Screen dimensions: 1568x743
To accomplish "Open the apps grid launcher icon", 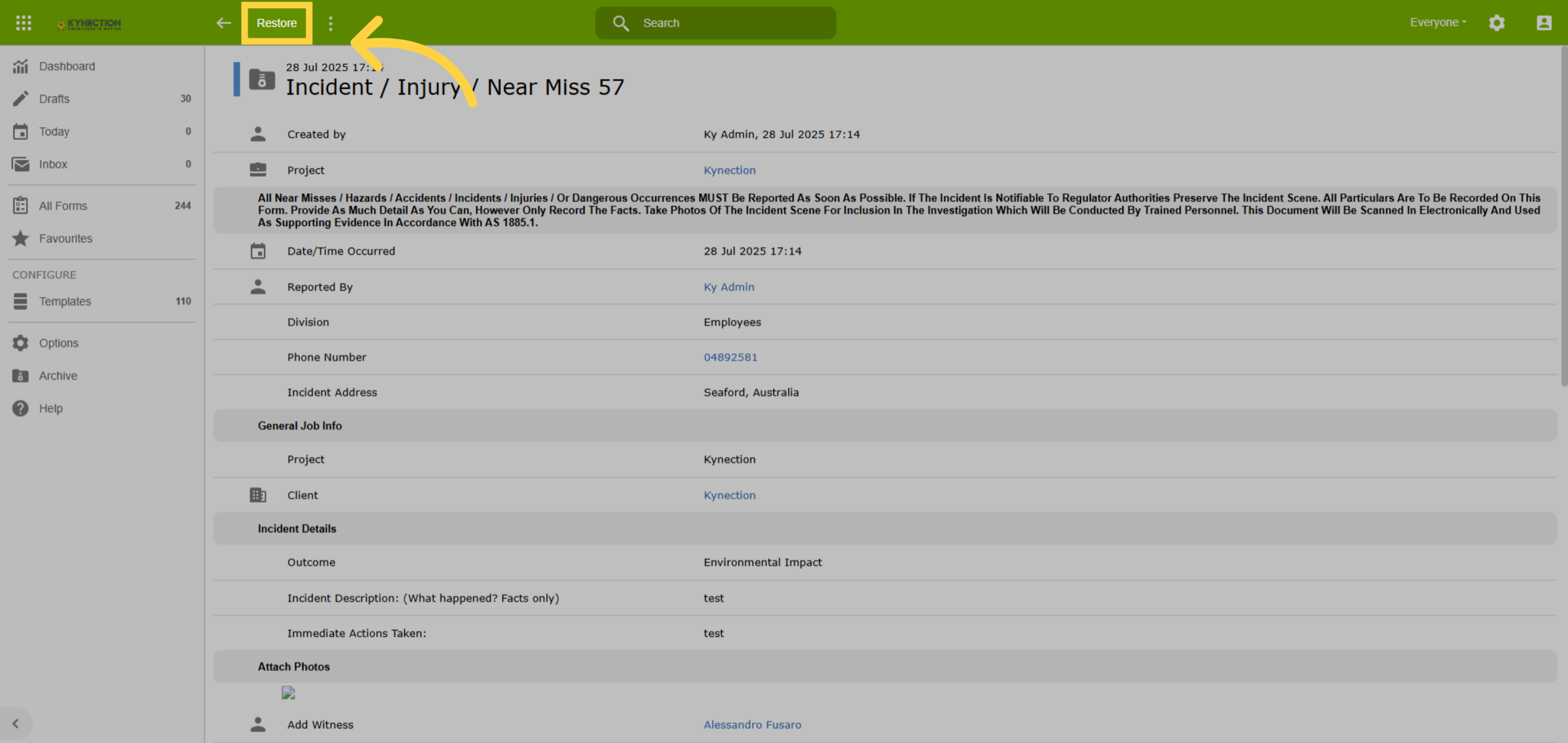I will click(x=24, y=23).
